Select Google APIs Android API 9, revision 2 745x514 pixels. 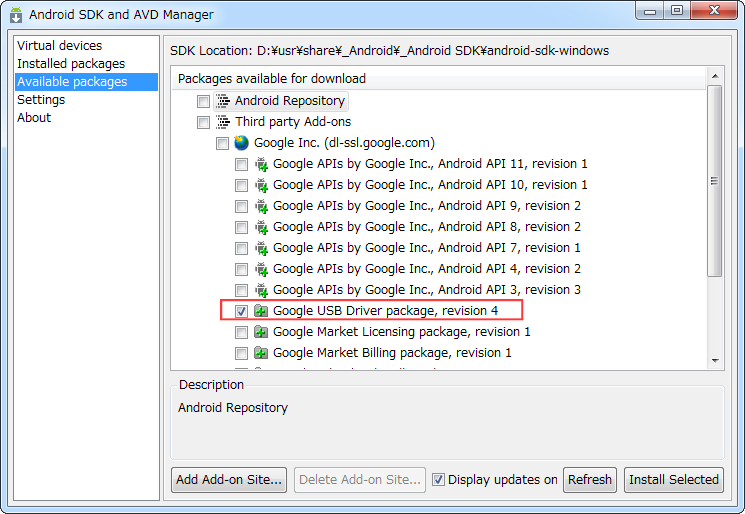click(427, 206)
